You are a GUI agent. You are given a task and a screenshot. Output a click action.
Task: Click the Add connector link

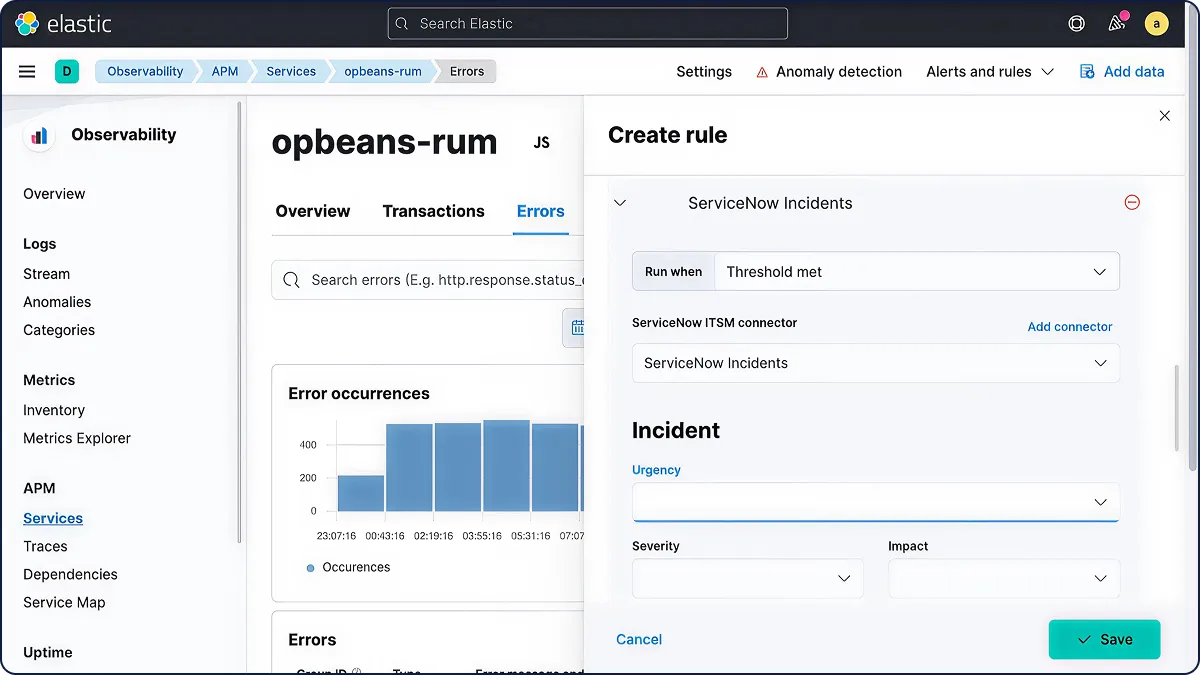click(x=1069, y=327)
